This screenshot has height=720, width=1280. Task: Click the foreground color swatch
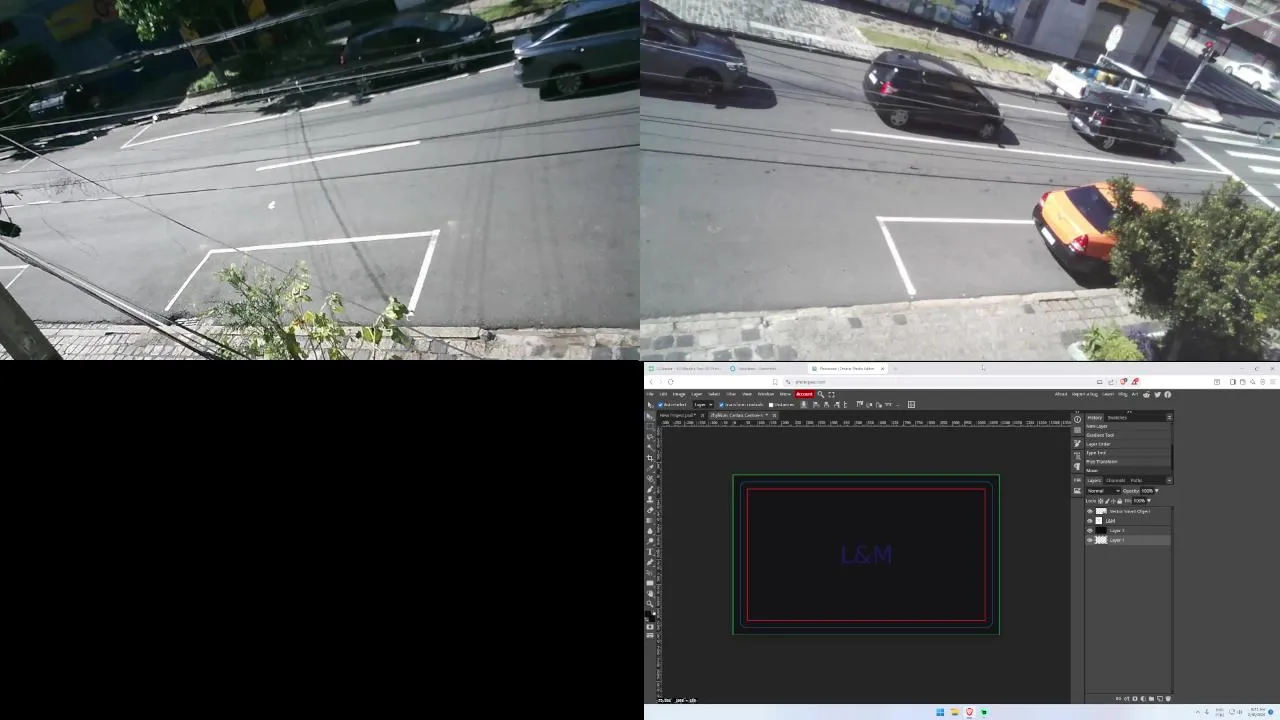point(648,614)
